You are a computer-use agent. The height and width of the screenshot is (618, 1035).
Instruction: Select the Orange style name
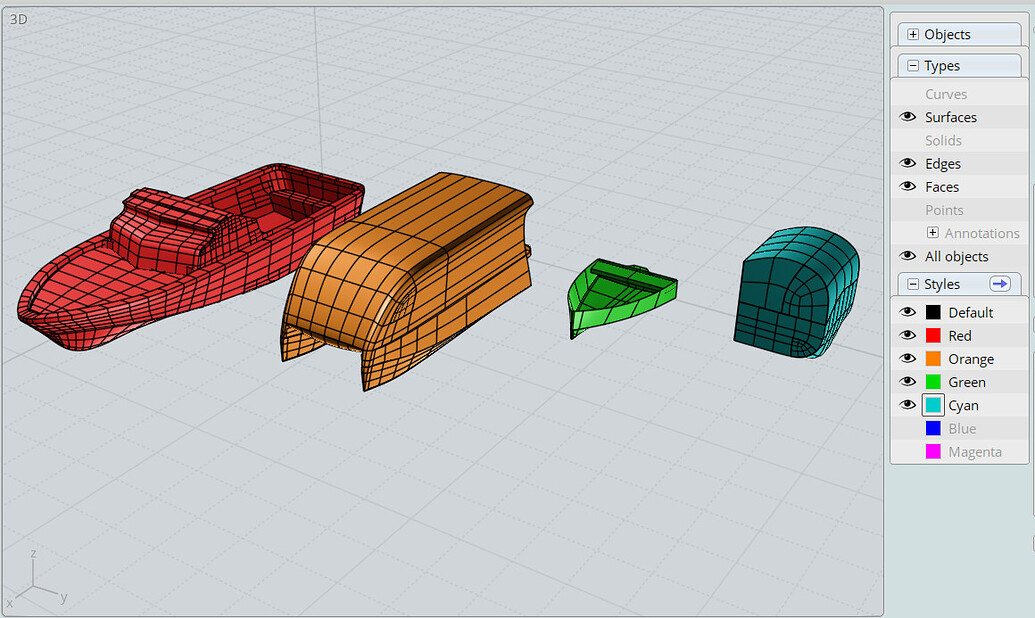[x=971, y=359]
